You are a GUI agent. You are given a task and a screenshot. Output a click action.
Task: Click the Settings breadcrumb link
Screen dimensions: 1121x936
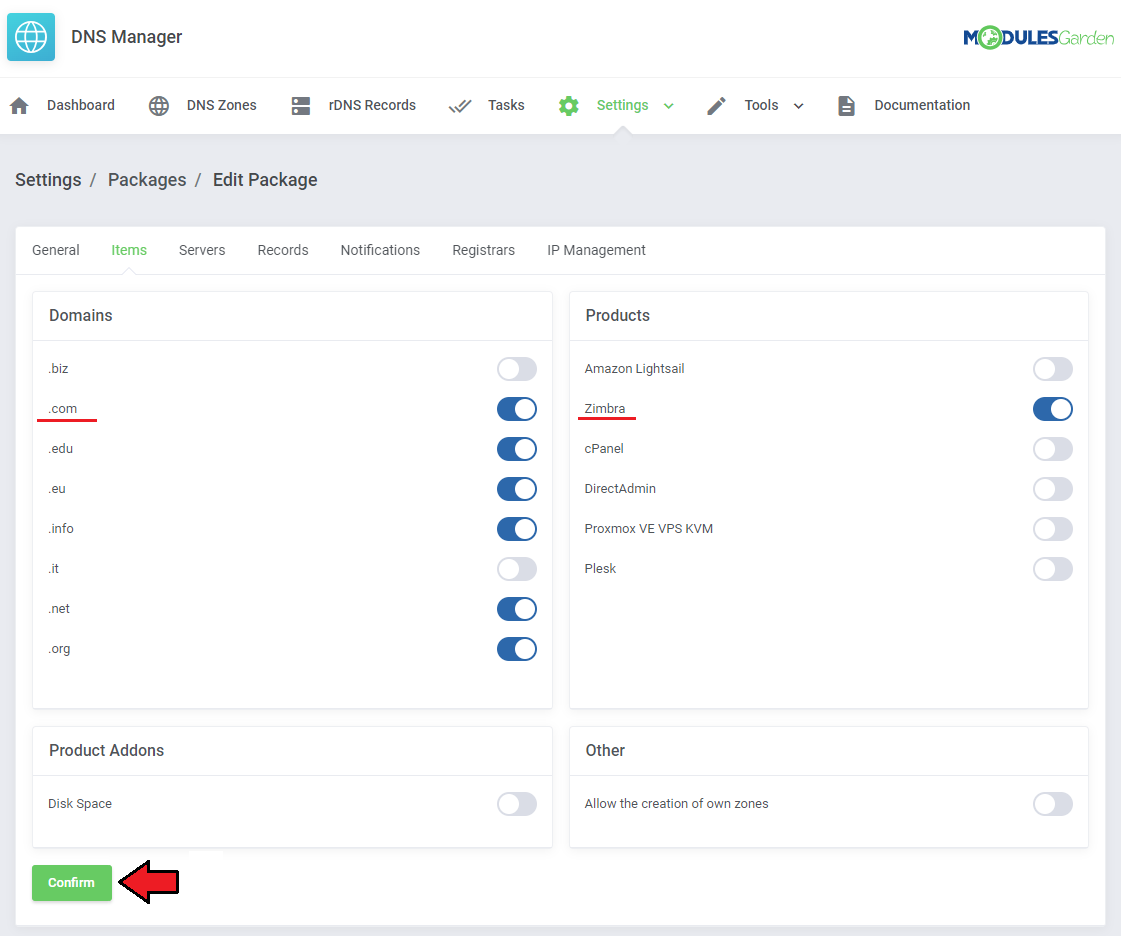48,179
